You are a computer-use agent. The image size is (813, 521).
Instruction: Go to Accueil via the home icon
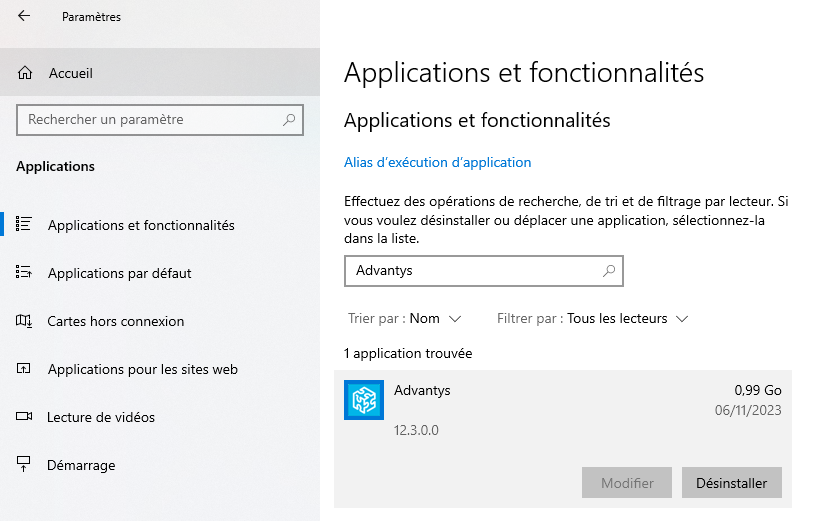click(26, 73)
